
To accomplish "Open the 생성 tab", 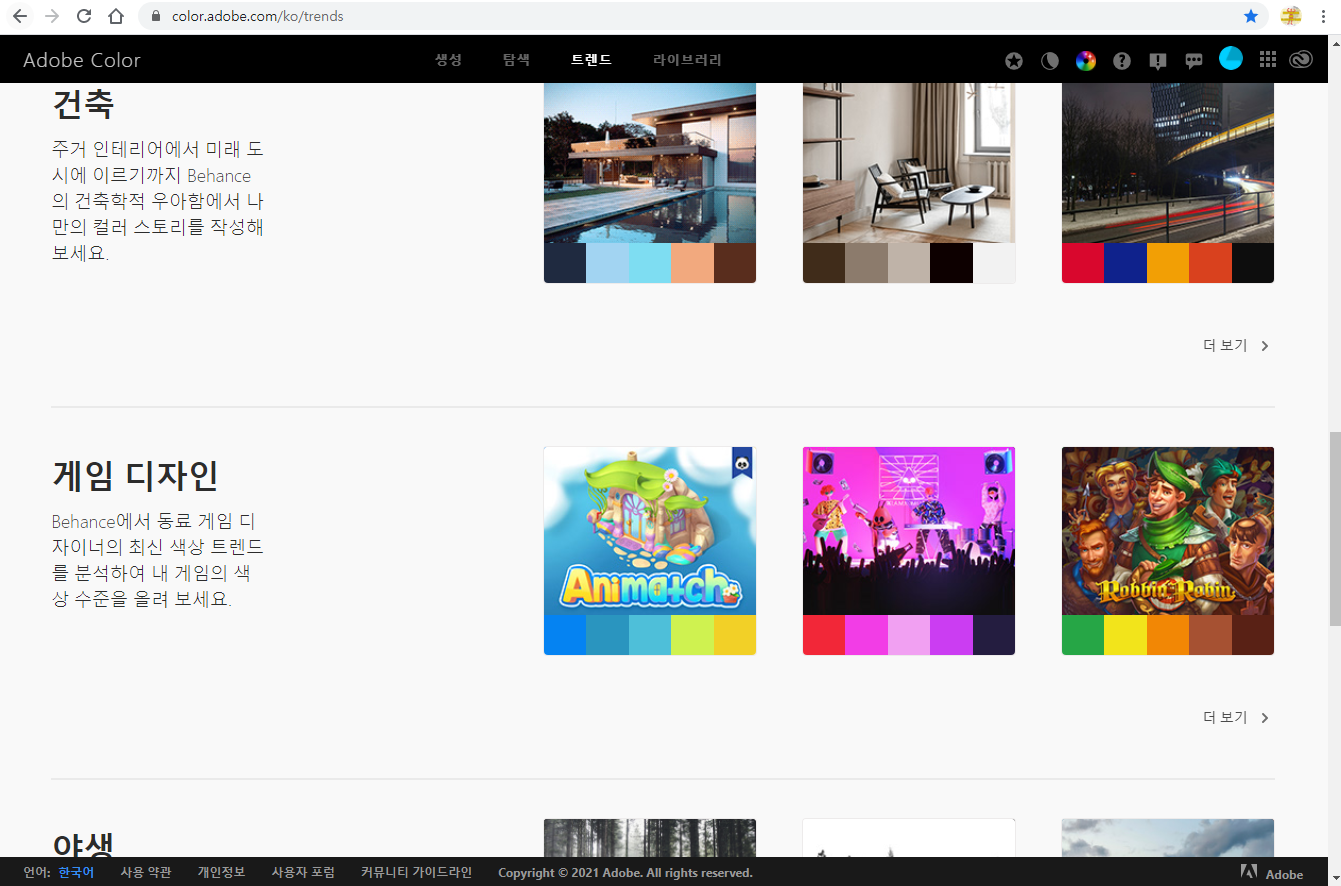I will click(x=448, y=60).
